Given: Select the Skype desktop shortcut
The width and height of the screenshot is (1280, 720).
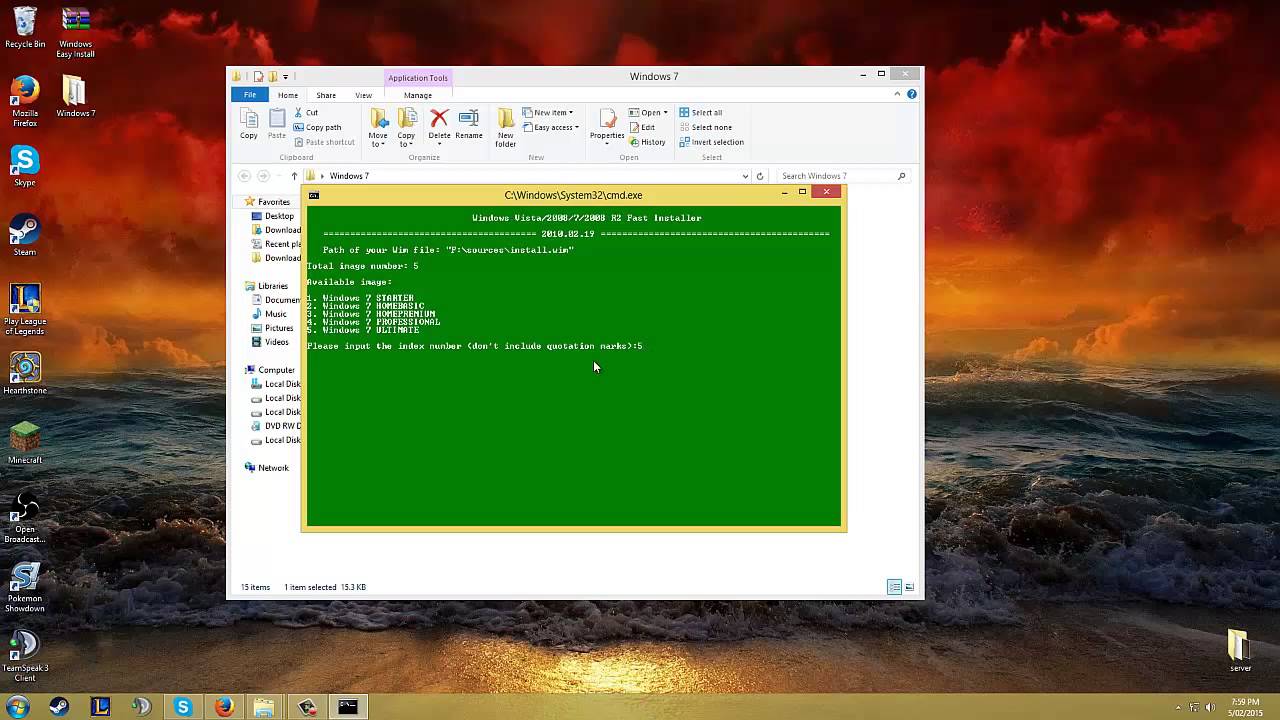Looking at the screenshot, I should coord(25,166).
